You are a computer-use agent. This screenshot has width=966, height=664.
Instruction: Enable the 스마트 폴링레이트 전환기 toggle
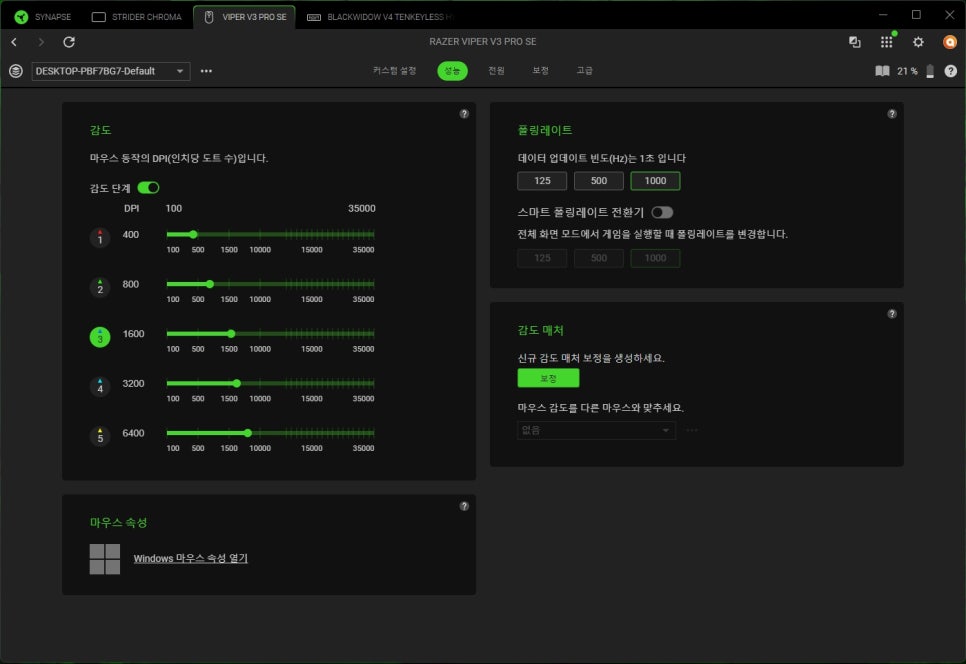point(662,212)
